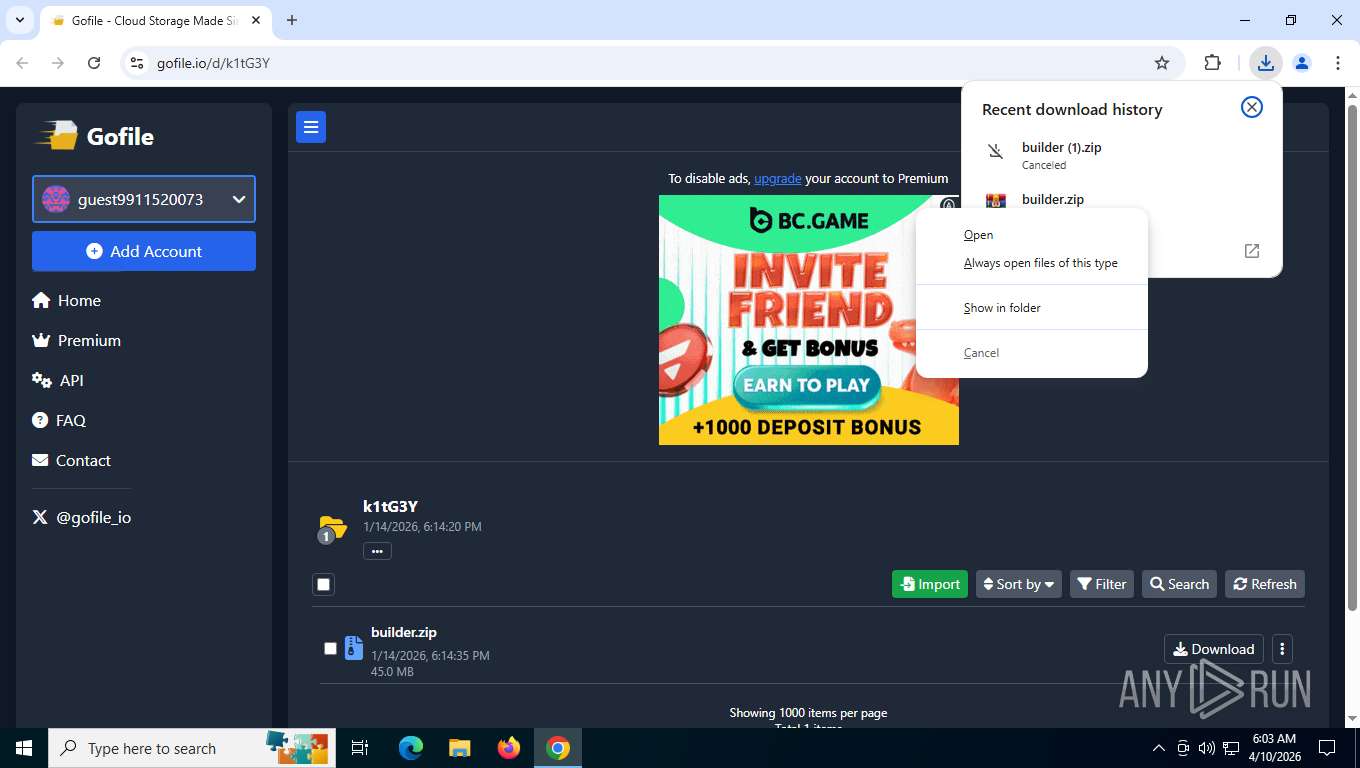Viewport: 1360px width, 768px height.
Task: Bookmark this page with the star icon
Action: (x=1162, y=63)
